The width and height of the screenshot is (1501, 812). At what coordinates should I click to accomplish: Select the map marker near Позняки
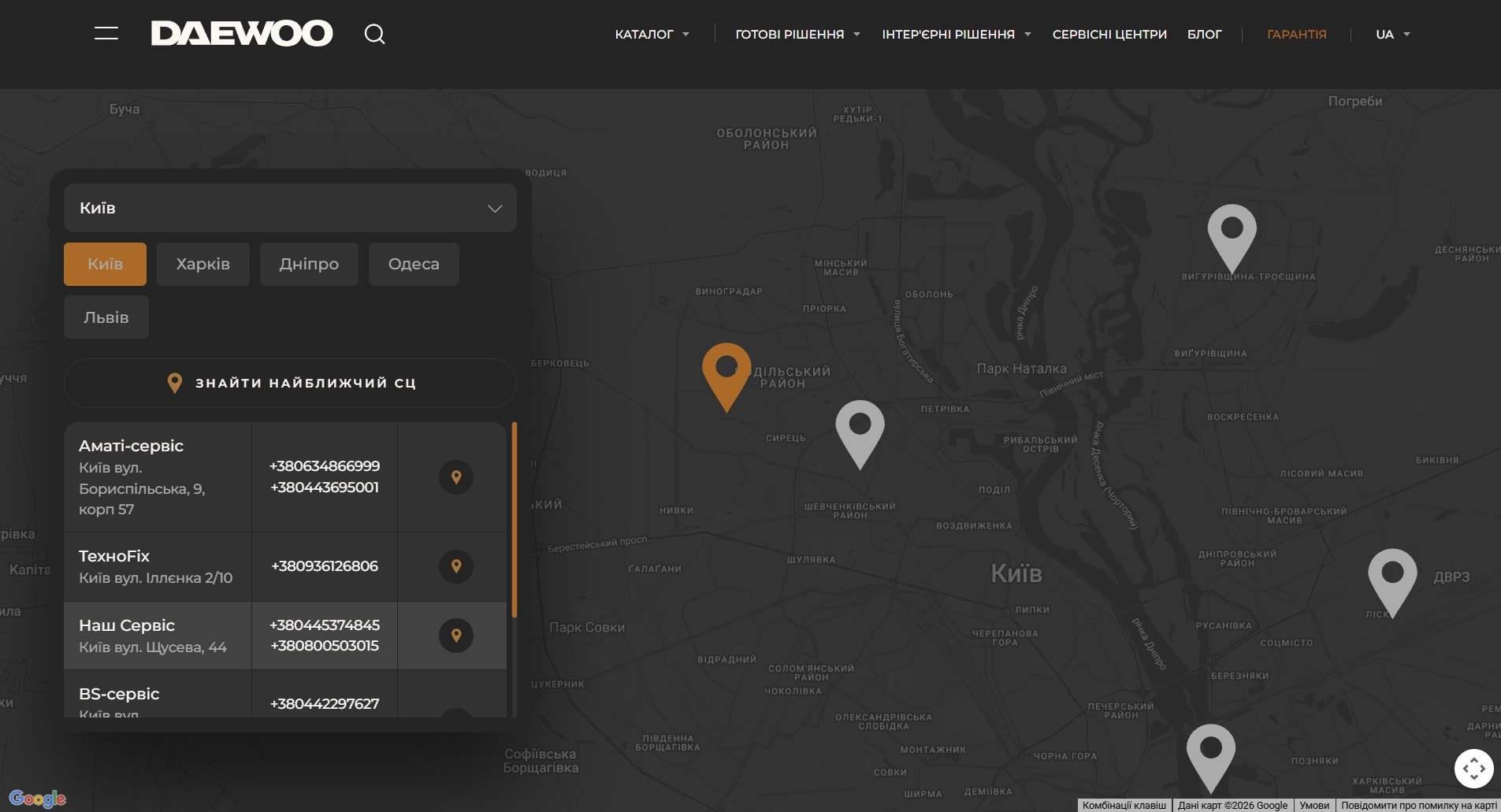pos(1211,758)
